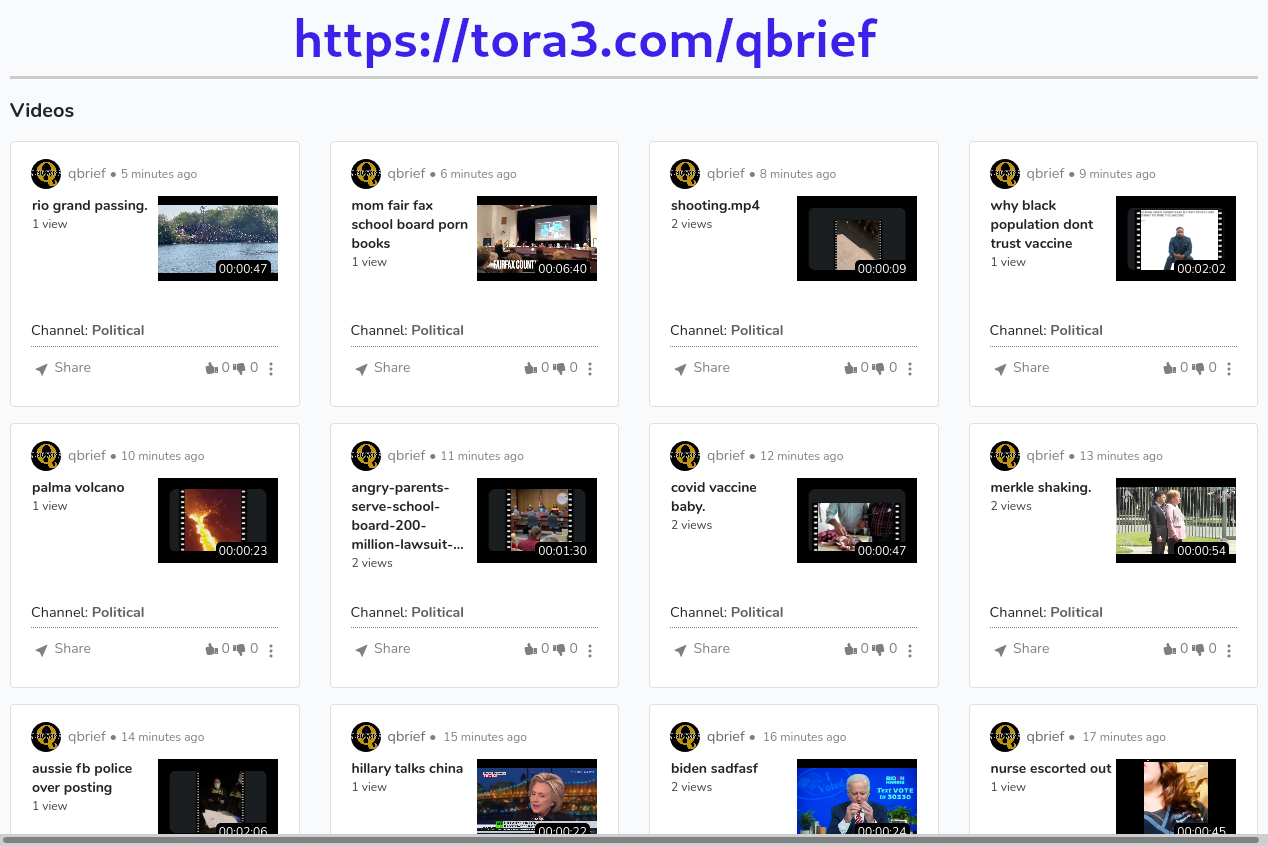Screen dimensions: 1268x846
Task: Click qbrief avatar on palma volcano card
Action: pyautogui.click(x=46, y=456)
